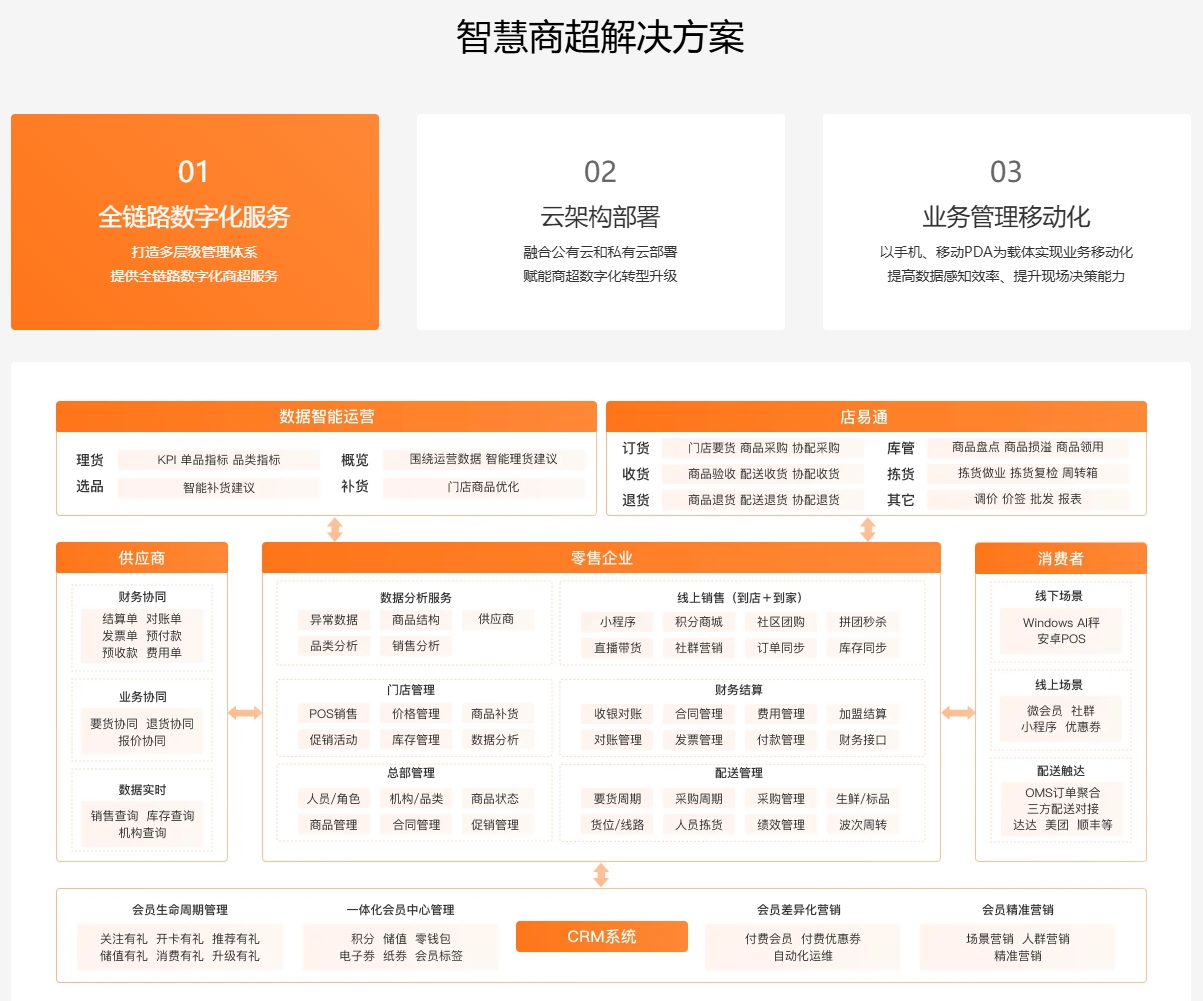Click the vertical arrow below 数据智能运营 panel
This screenshot has height=1001, width=1203.
click(335, 529)
